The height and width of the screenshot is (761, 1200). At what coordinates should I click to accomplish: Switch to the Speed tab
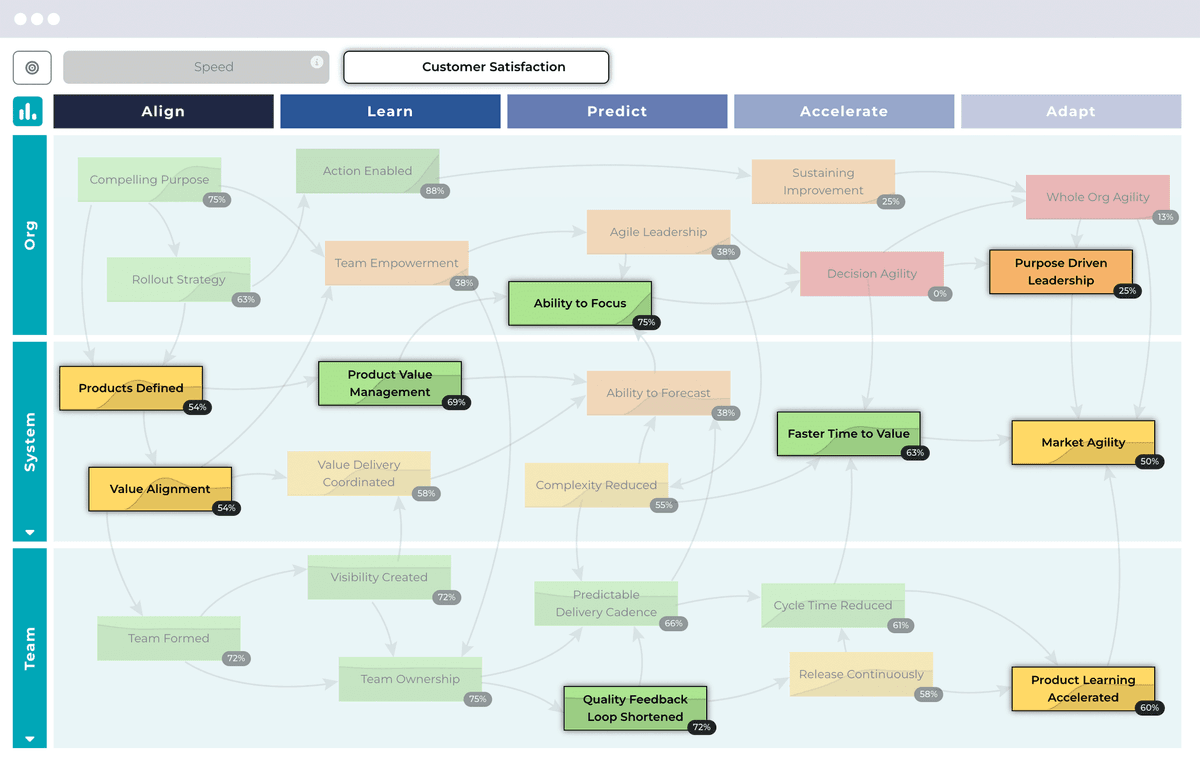[x=214, y=67]
